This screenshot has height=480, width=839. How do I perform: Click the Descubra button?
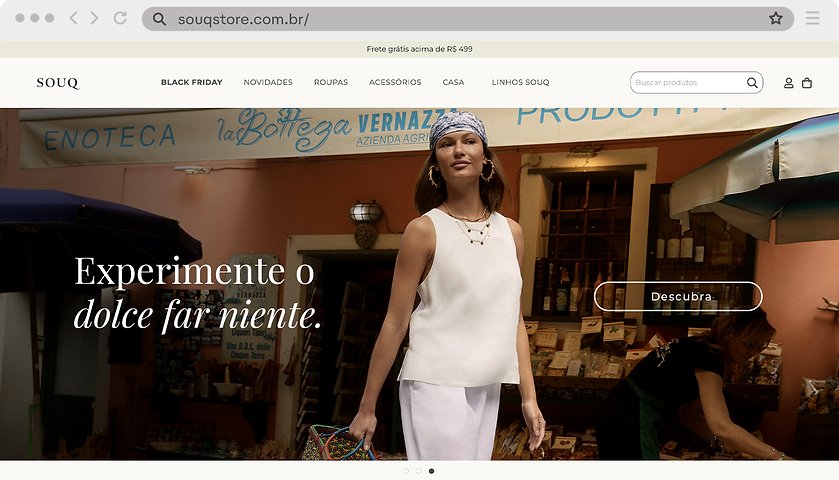(678, 296)
